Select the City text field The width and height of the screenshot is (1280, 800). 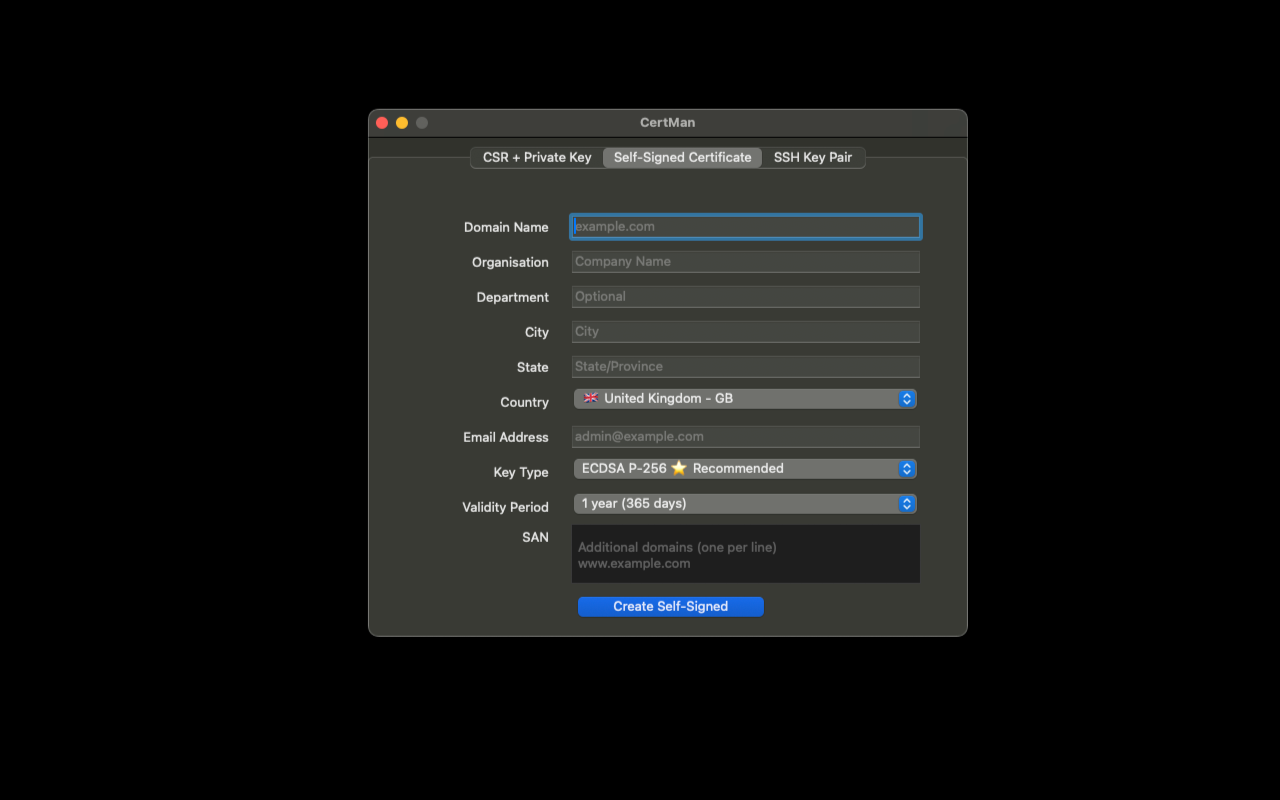click(745, 331)
